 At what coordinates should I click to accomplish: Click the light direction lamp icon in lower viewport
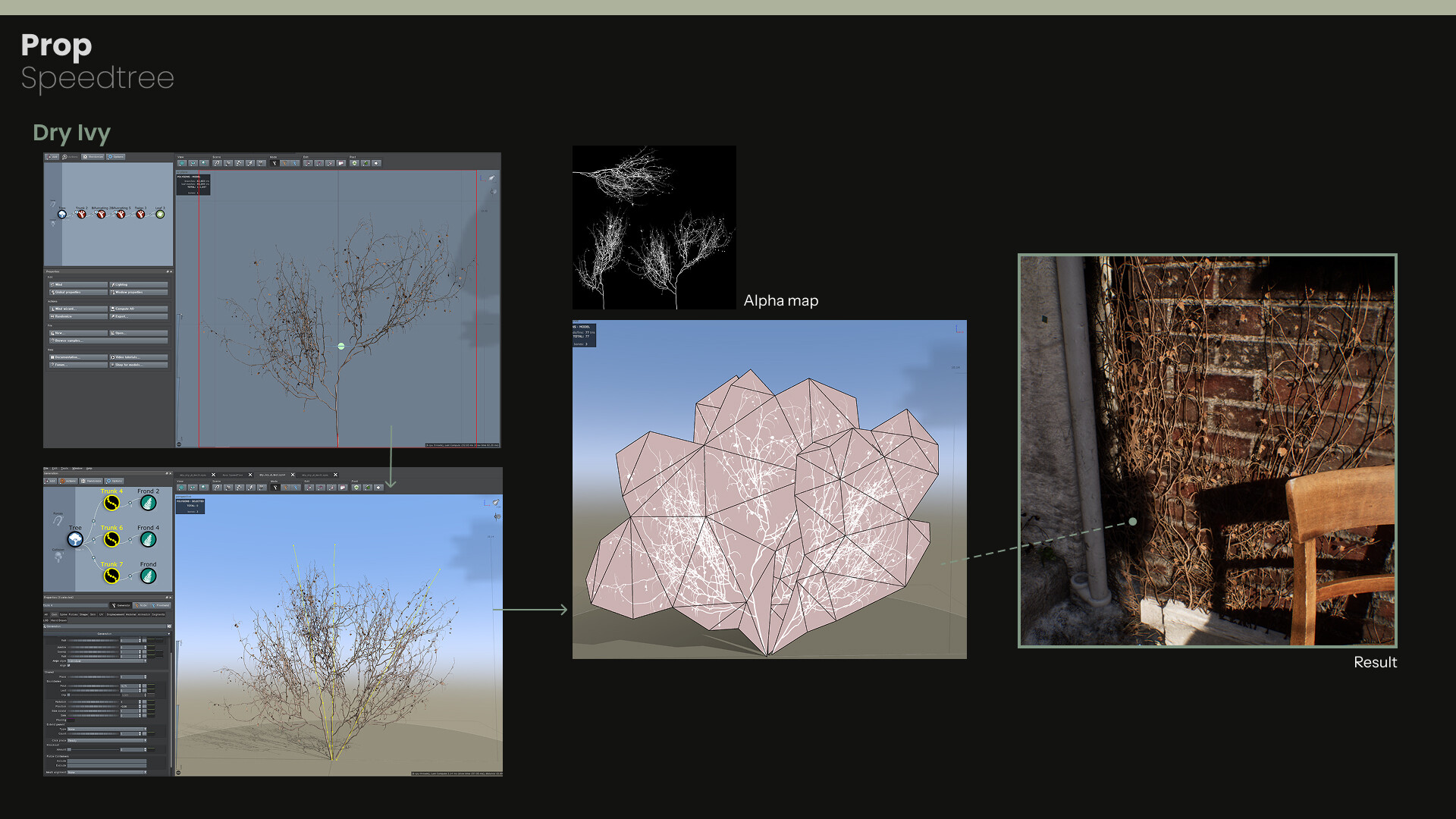(496, 502)
